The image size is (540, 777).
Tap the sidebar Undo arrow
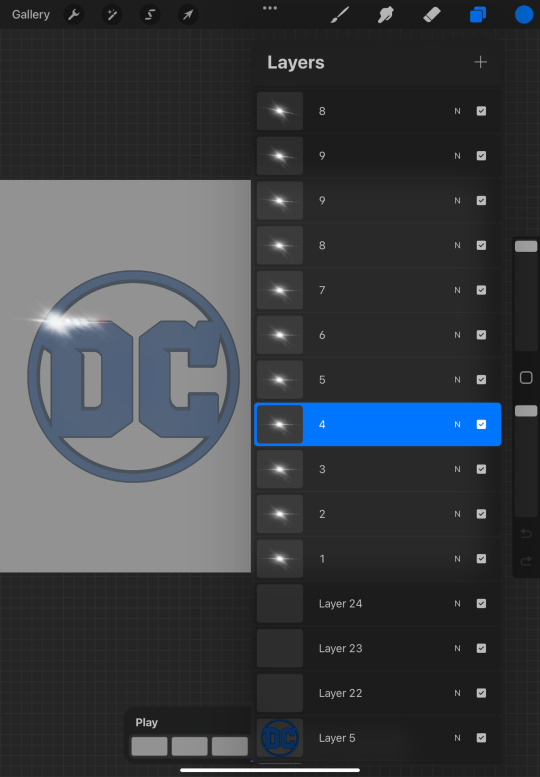[x=526, y=533]
